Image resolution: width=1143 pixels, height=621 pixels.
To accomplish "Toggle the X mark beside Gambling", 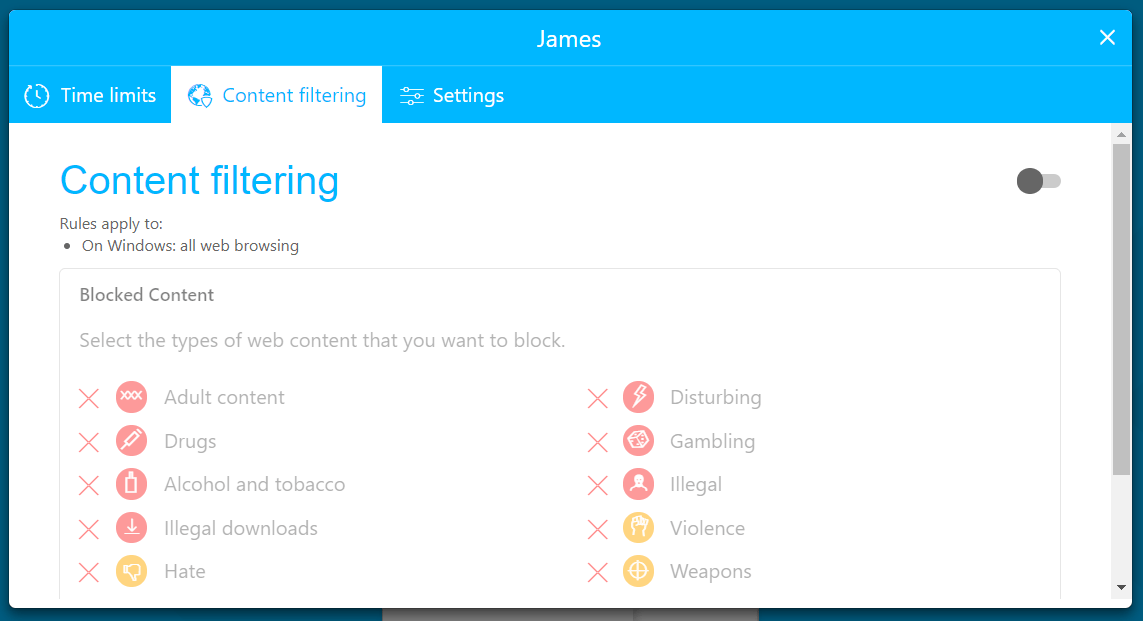I will pyautogui.click(x=598, y=441).
